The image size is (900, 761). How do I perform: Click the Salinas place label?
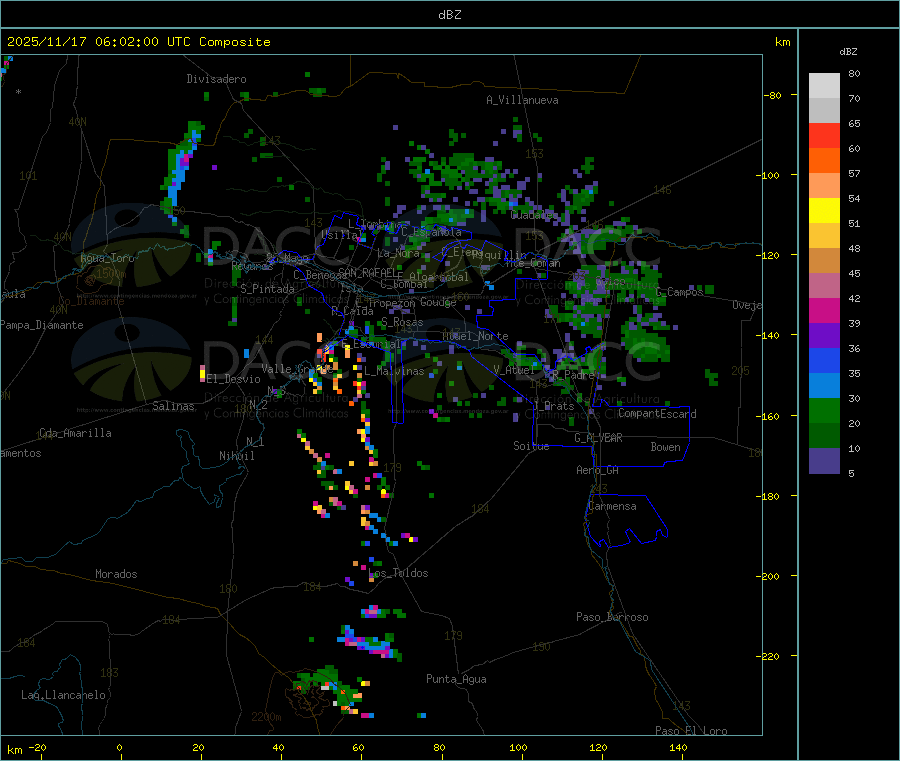(x=173, y=406)
